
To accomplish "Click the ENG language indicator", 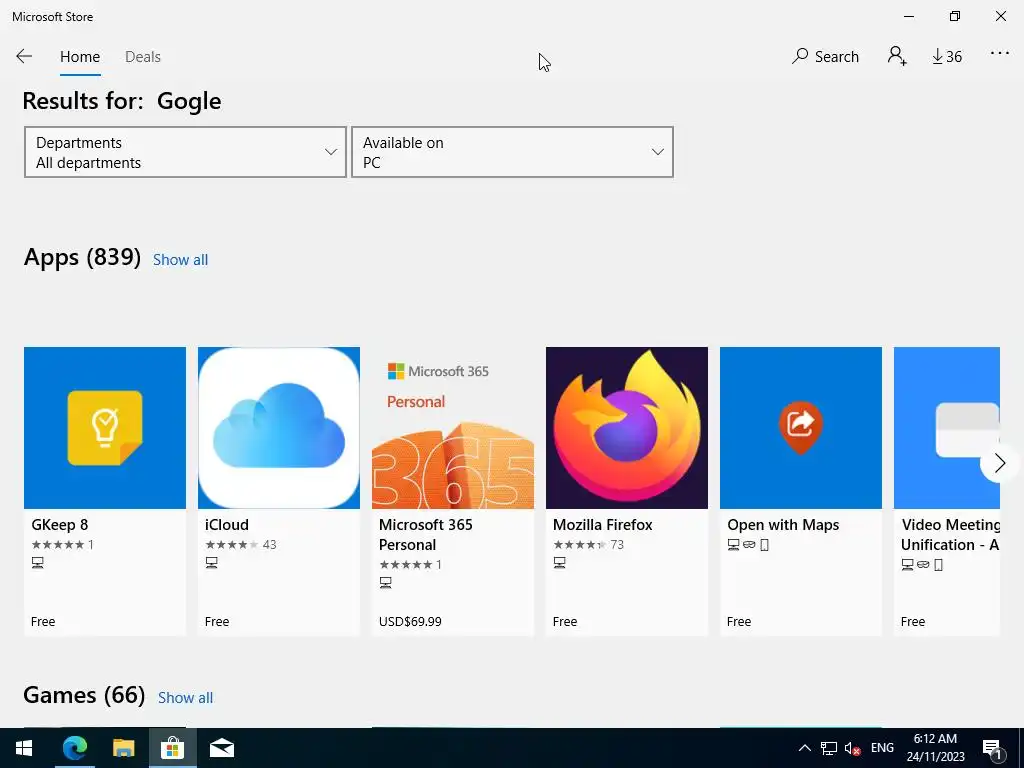I will pyautogui.click(x=882, y=748).
